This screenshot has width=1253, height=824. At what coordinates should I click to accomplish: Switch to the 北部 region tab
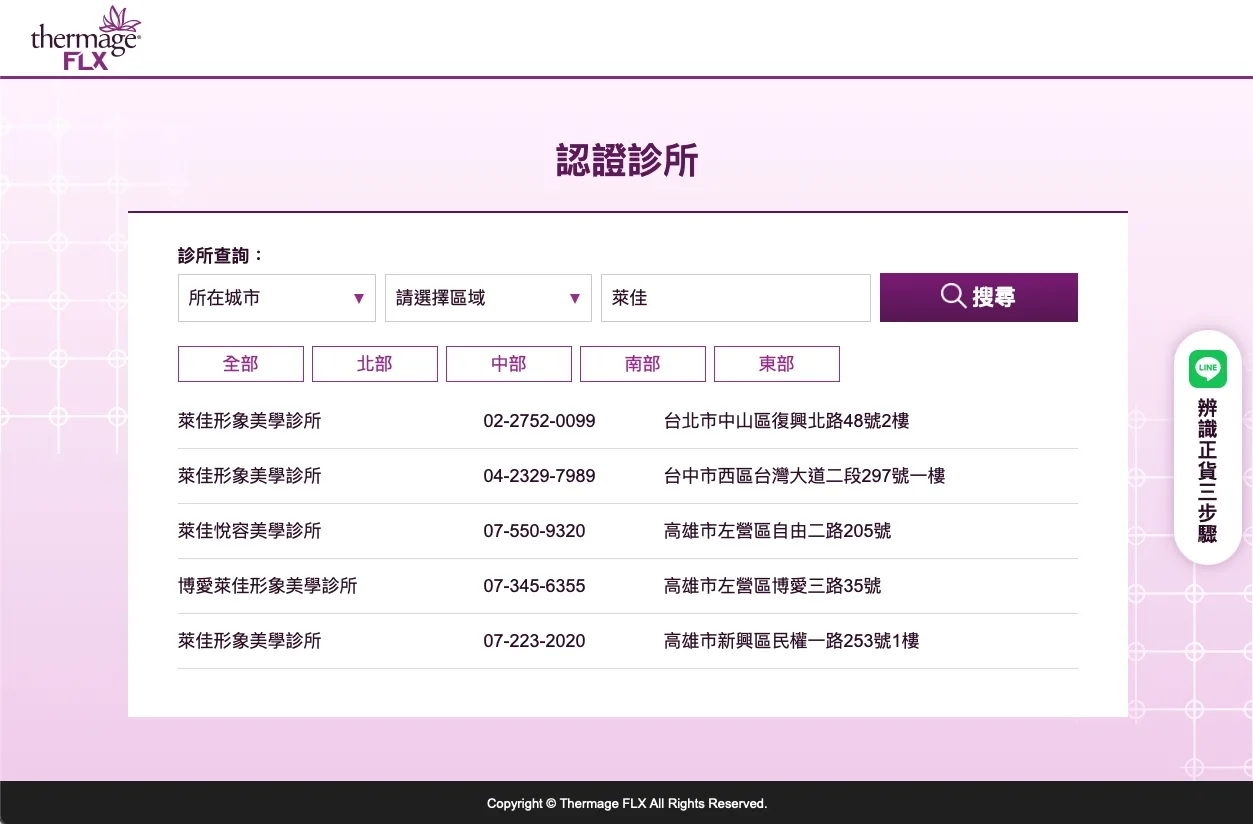[x=374, y=364]
